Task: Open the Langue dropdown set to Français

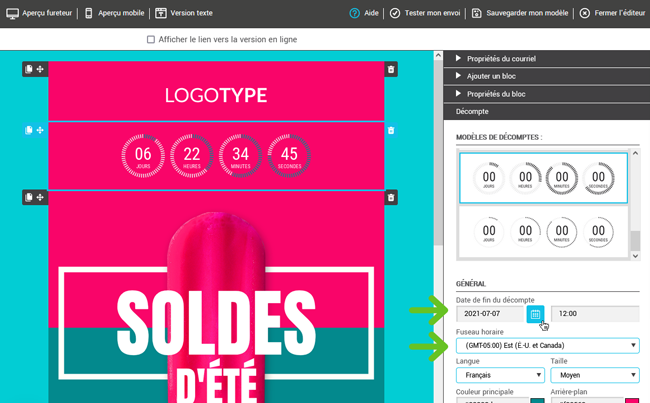Action: pyautogui.click(x=497, y=376)
